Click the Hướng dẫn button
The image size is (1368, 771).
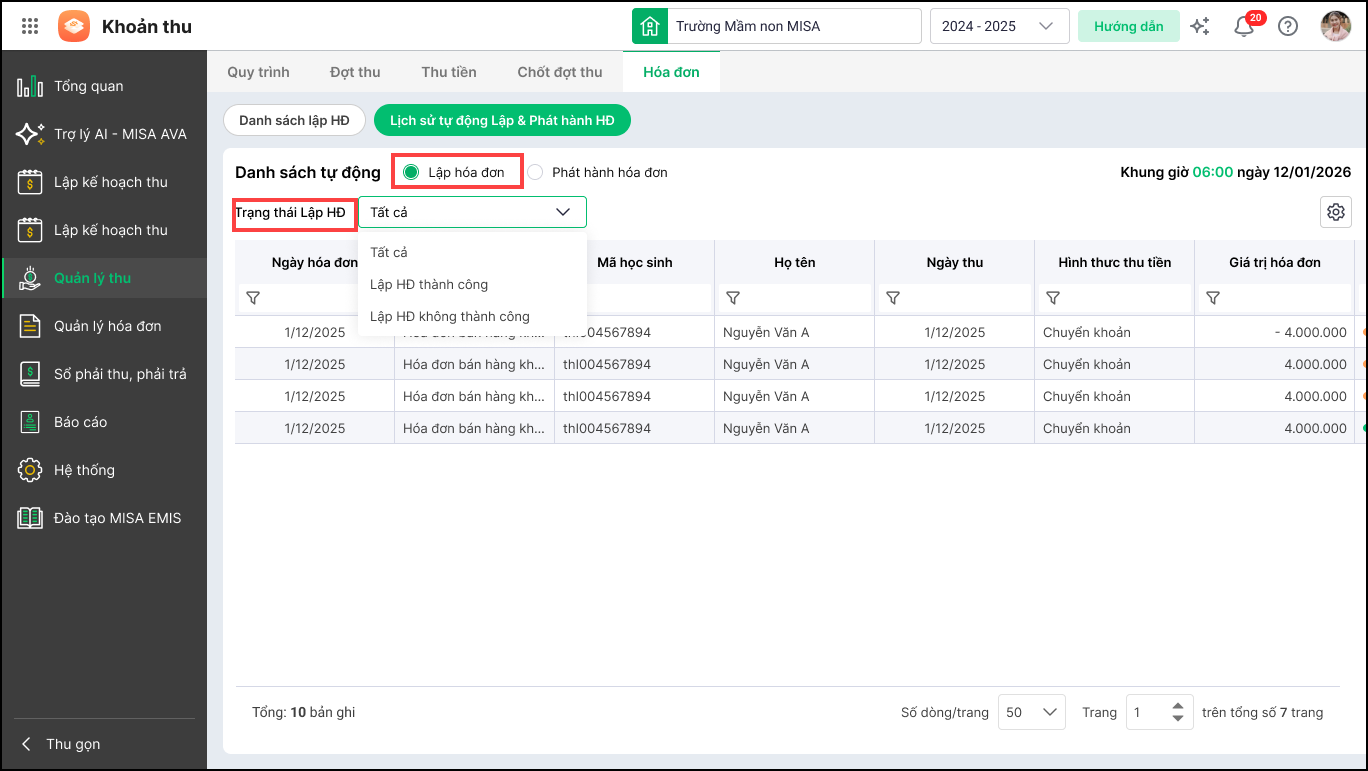click(1128, 27)
